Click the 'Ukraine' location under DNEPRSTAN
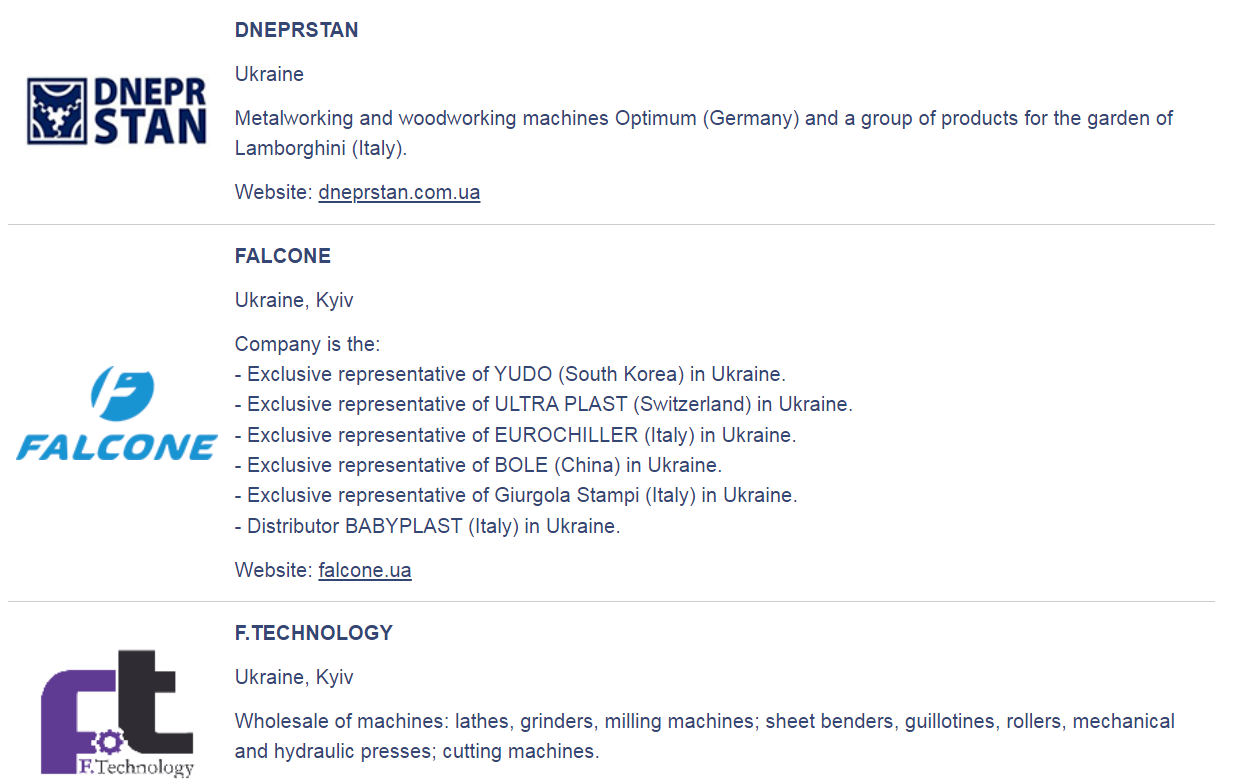This screenshot has width=1234, height=780. (x=269, y=74)
